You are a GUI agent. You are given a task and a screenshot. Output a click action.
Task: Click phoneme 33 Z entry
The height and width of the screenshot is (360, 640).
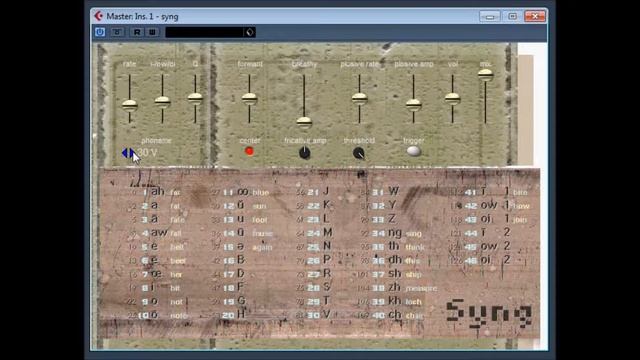[x=384, y=219]
